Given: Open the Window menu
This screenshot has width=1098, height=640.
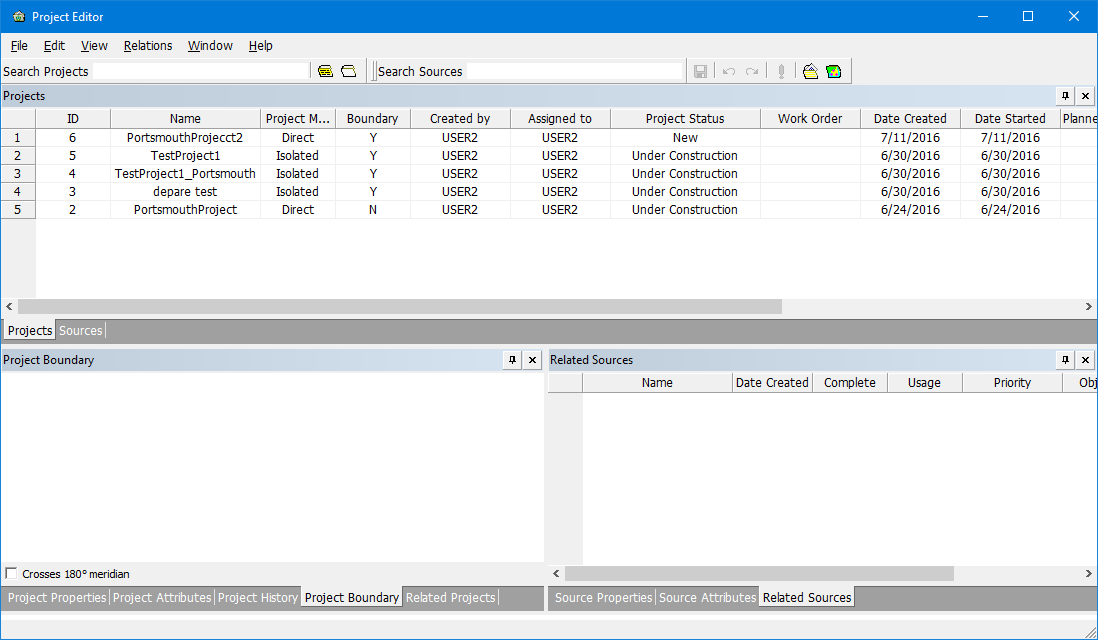Looking at the screenshot, I should tap(210, 46).
